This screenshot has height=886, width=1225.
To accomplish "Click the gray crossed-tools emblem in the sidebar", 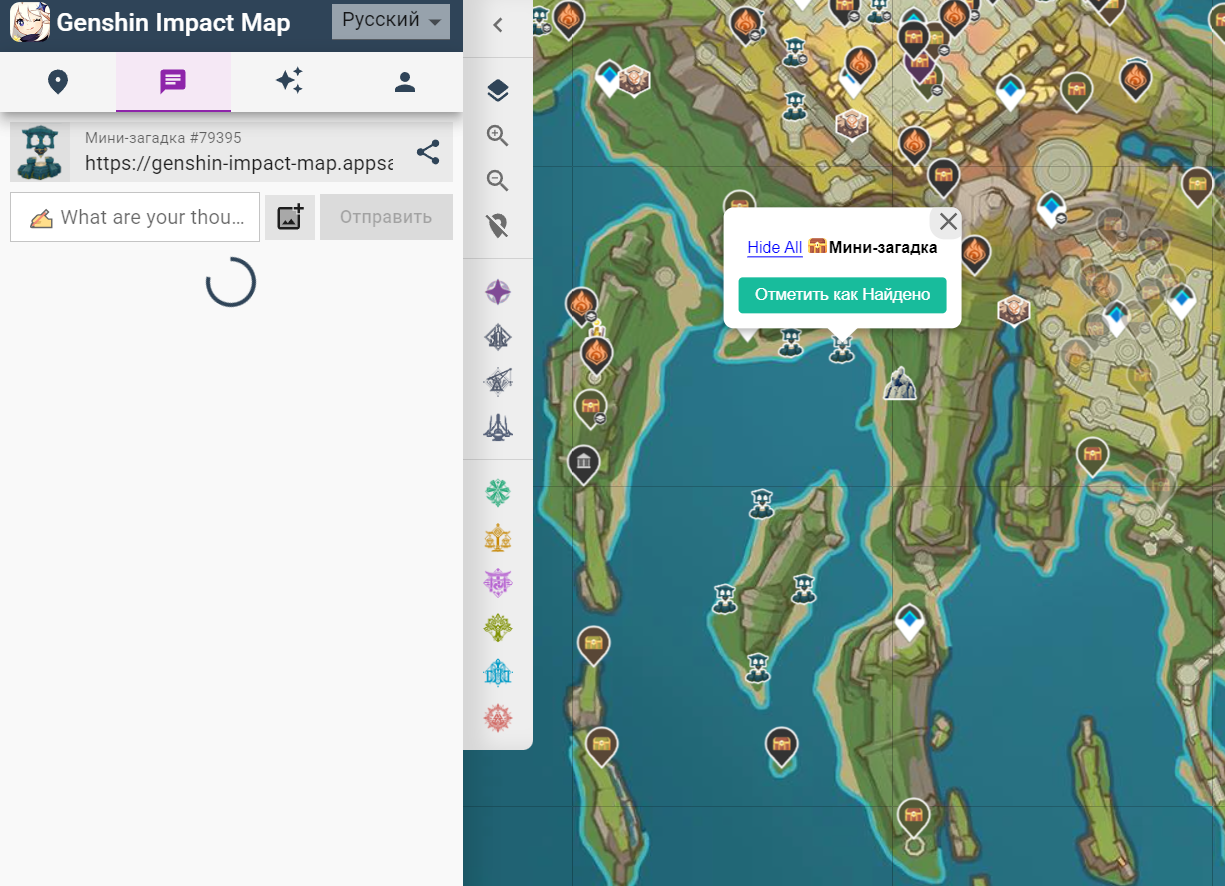I will point(498,381).
